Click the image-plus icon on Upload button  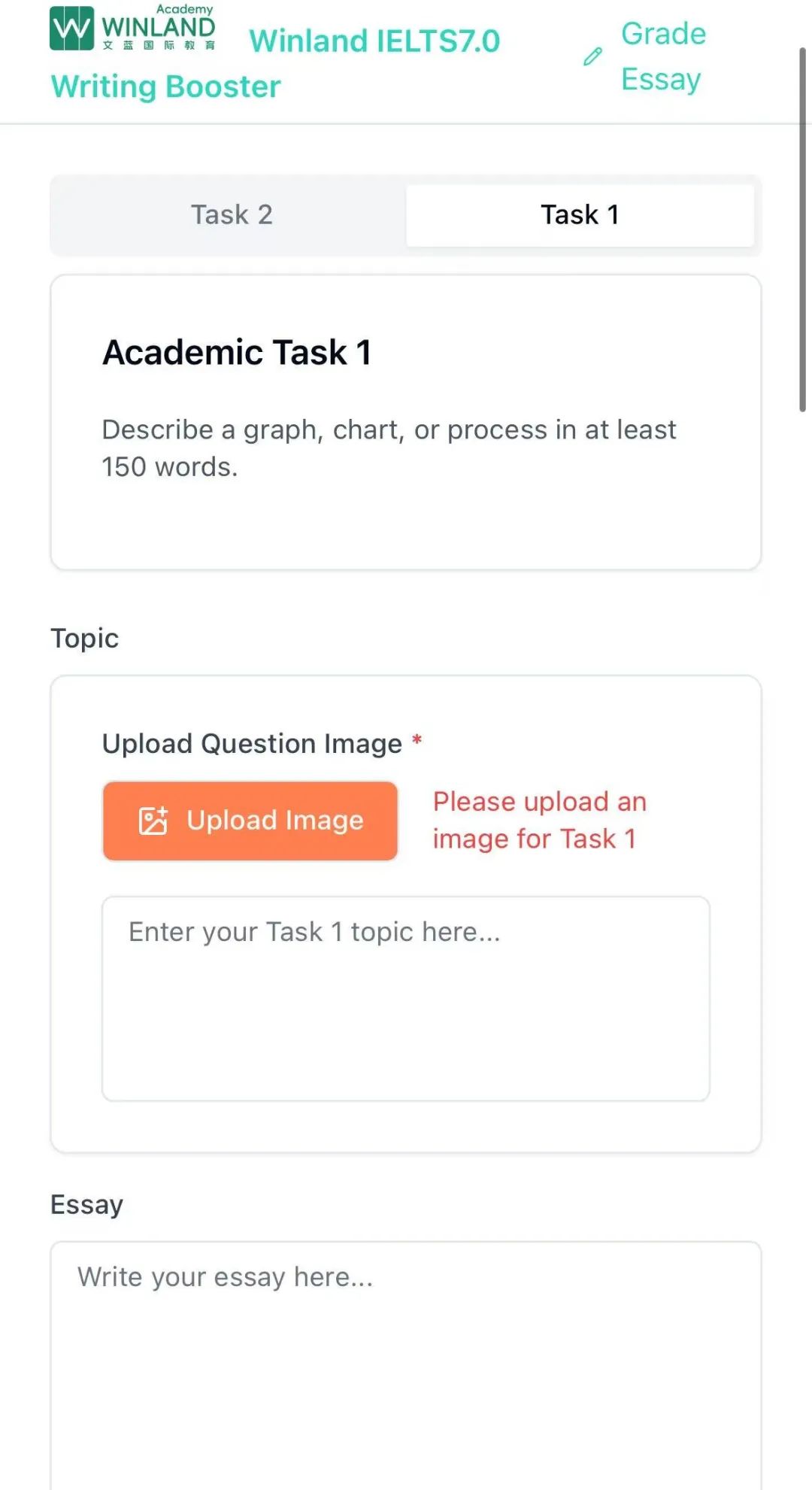(153, 821)
